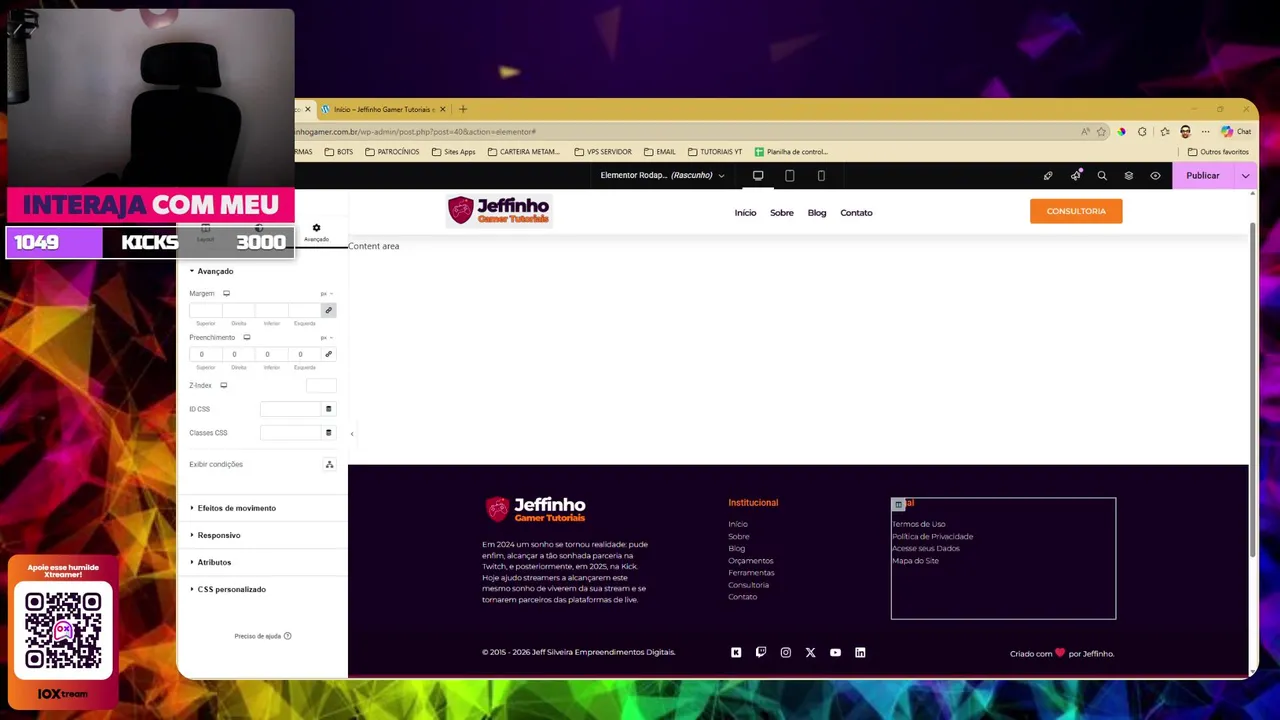
Task: Open Margem responsive device icon
Action: coord(226,294)
